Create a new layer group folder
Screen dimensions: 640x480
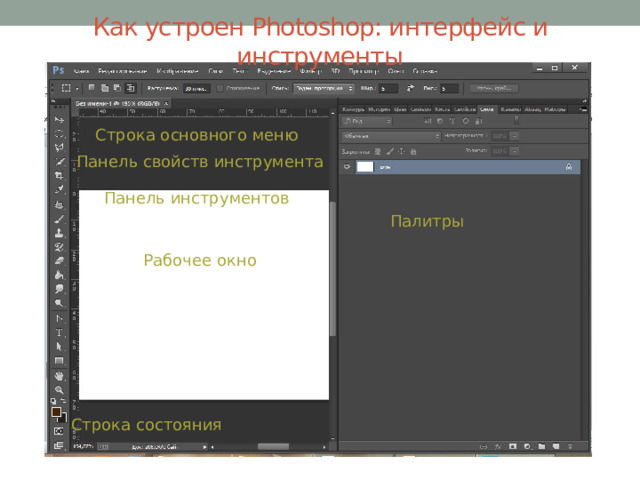542,447
